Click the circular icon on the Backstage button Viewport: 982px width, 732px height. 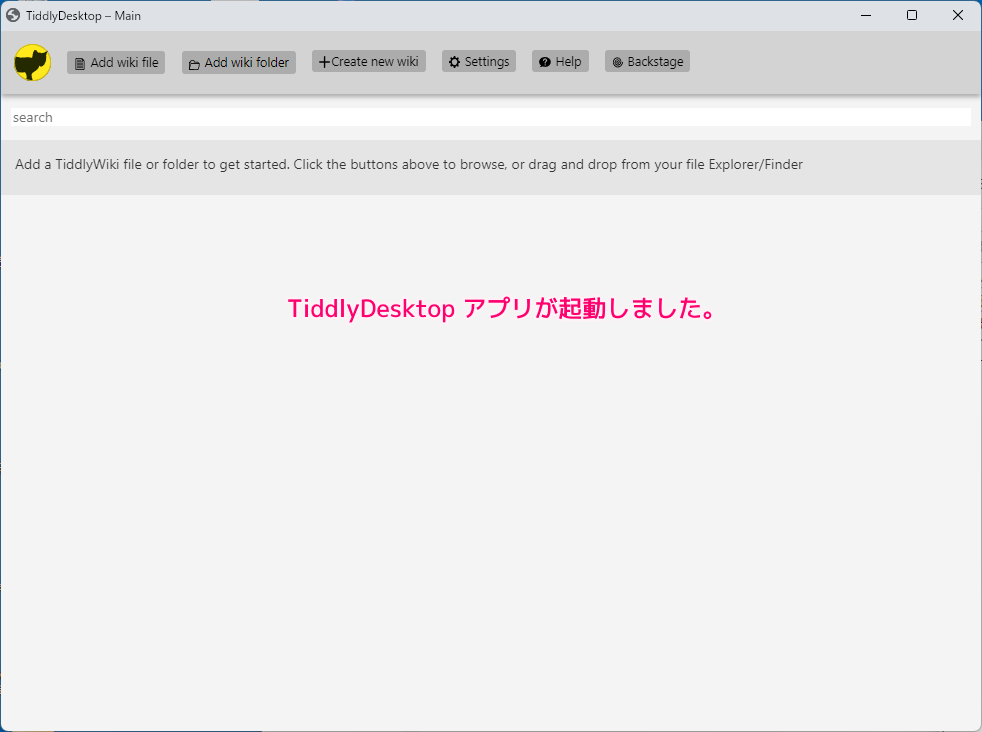pos(616,61)
